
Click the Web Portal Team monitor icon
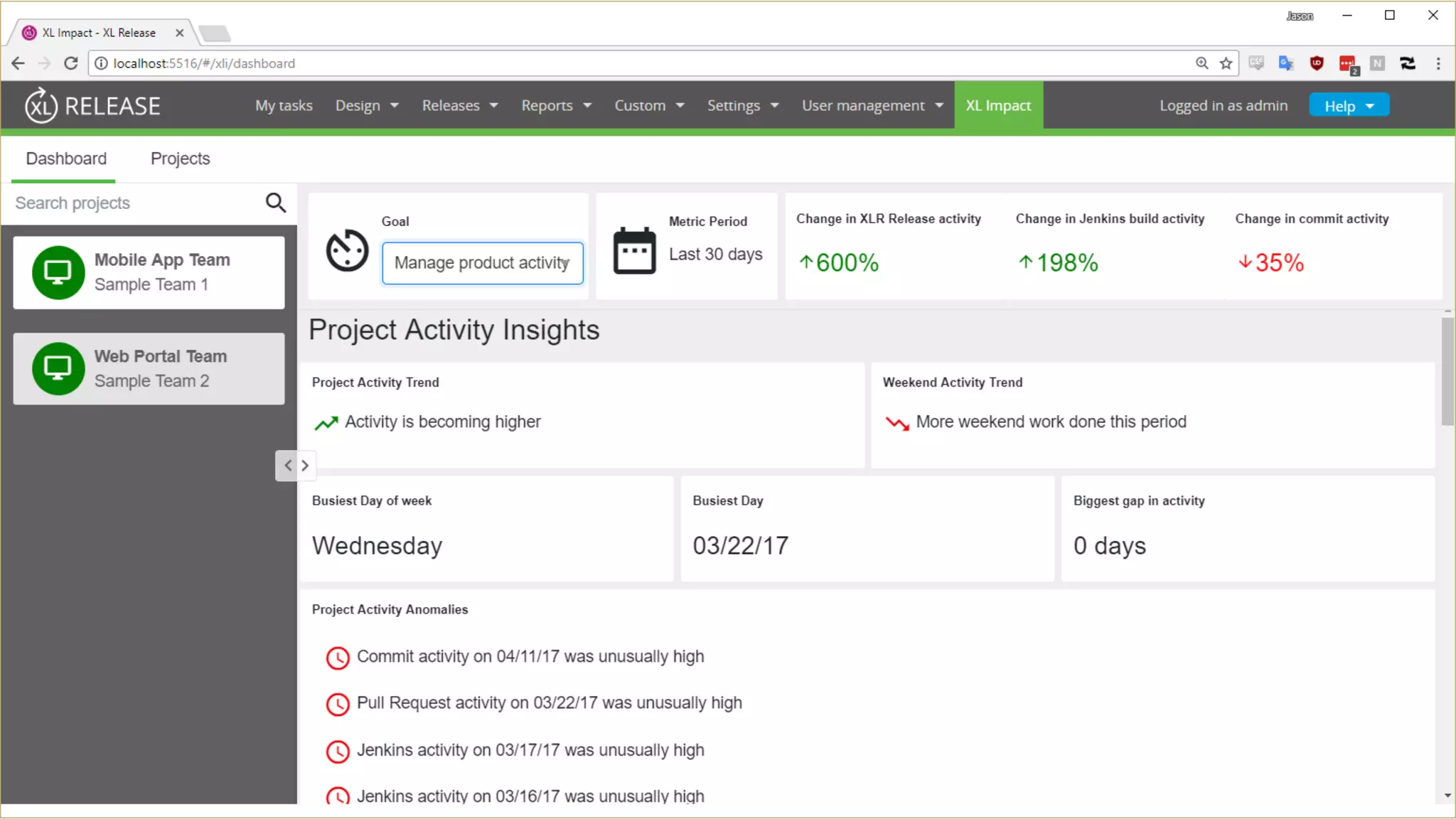click(58, 368)
